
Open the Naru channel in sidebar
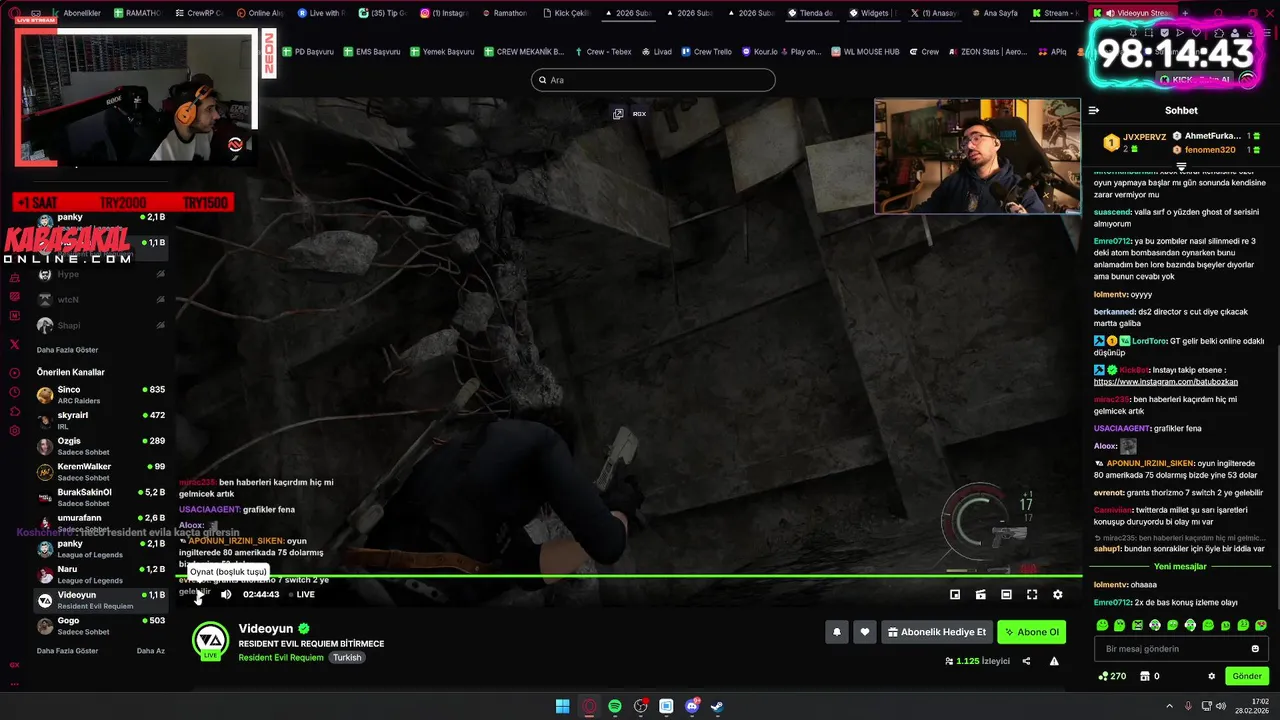[x=101, y=574]
